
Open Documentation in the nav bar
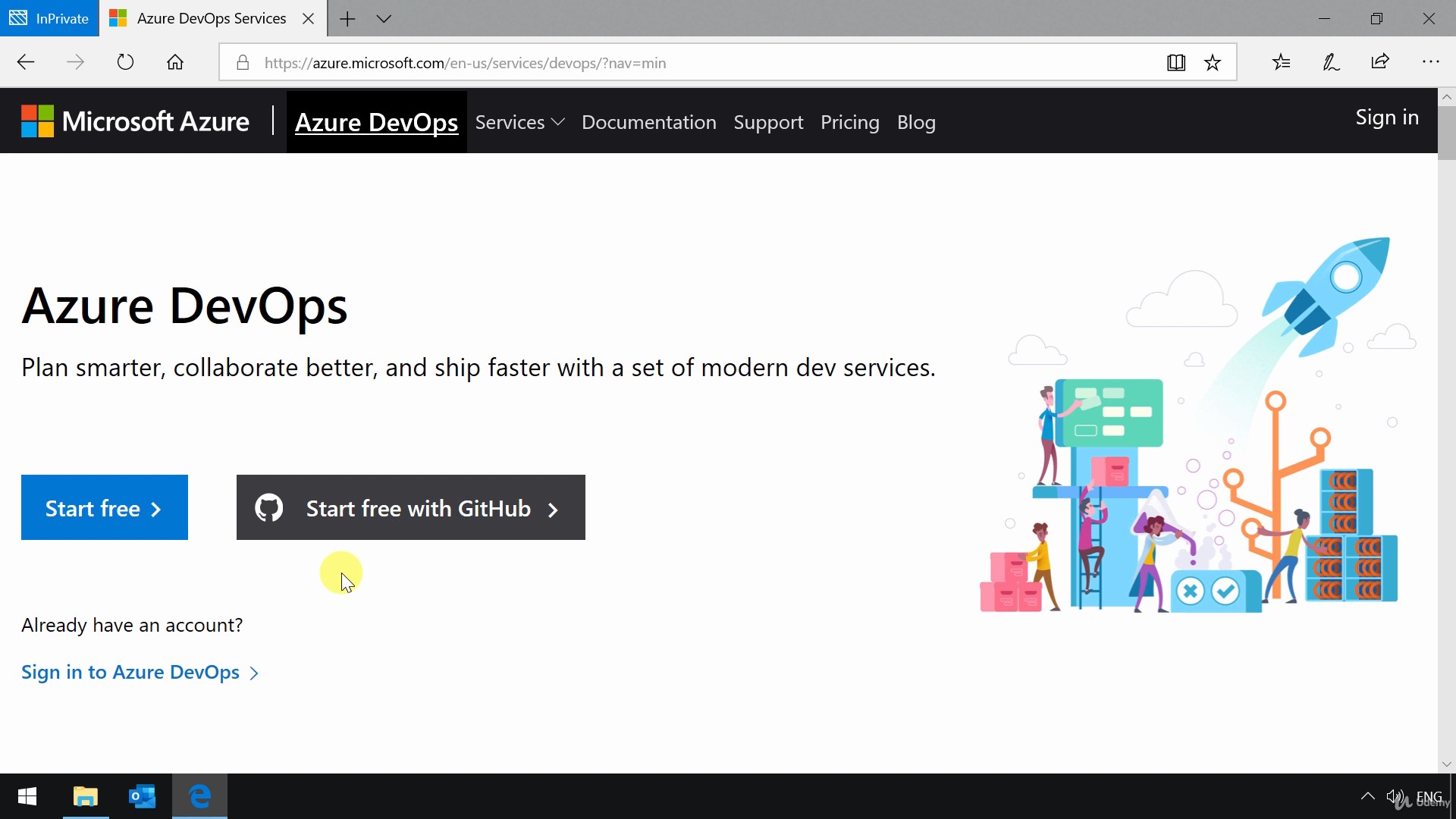point(649,122)
